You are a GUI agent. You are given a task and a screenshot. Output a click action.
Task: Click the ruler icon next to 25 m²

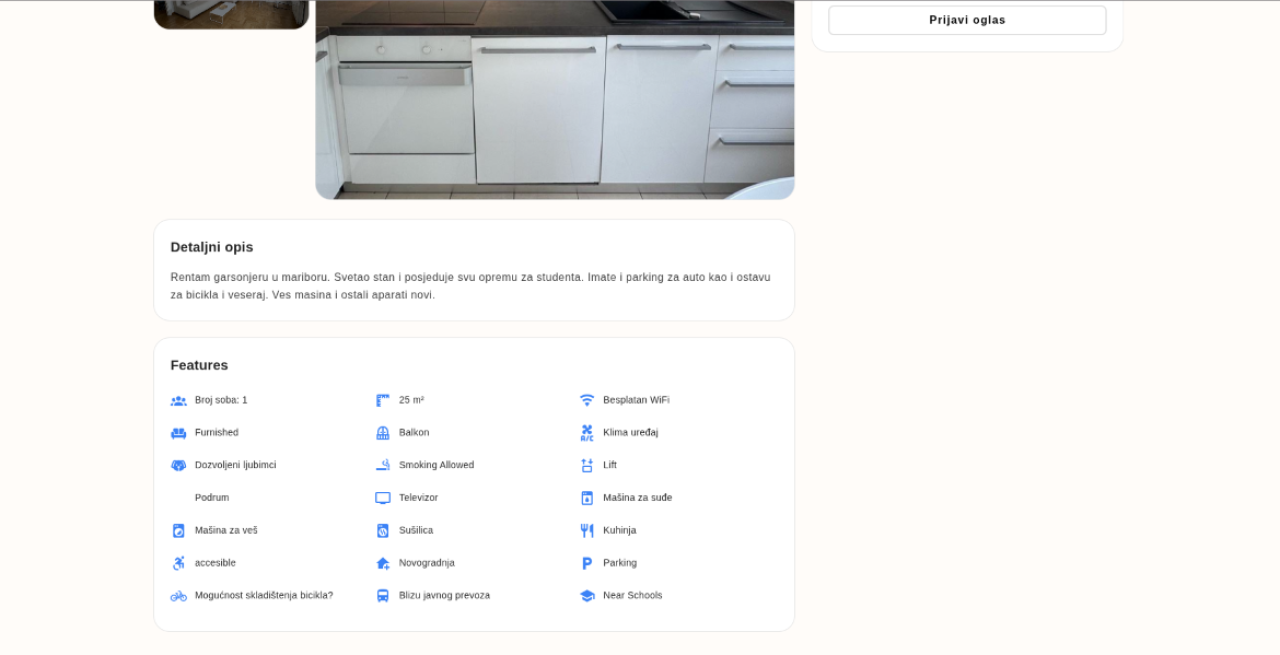[383, 401]
